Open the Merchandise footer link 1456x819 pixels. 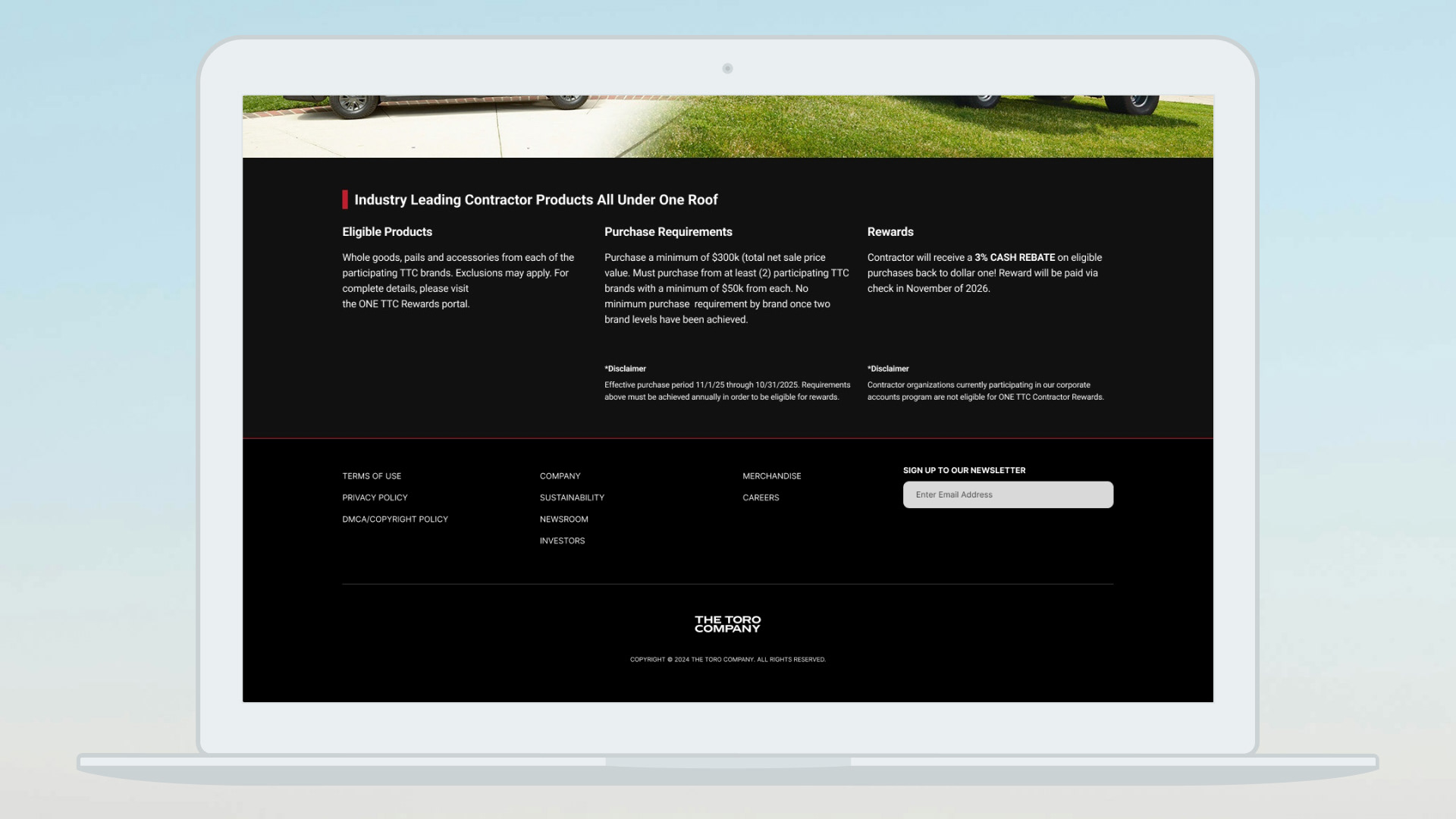coord(771,476)
